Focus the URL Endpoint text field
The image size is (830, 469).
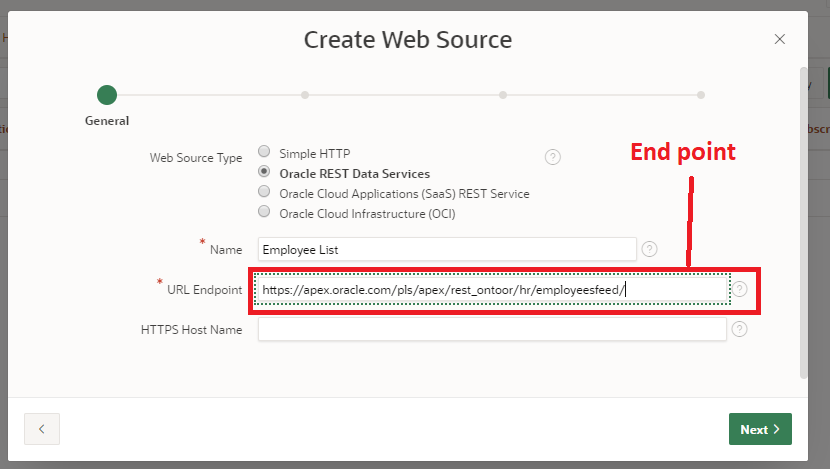[x=490, y=290]
